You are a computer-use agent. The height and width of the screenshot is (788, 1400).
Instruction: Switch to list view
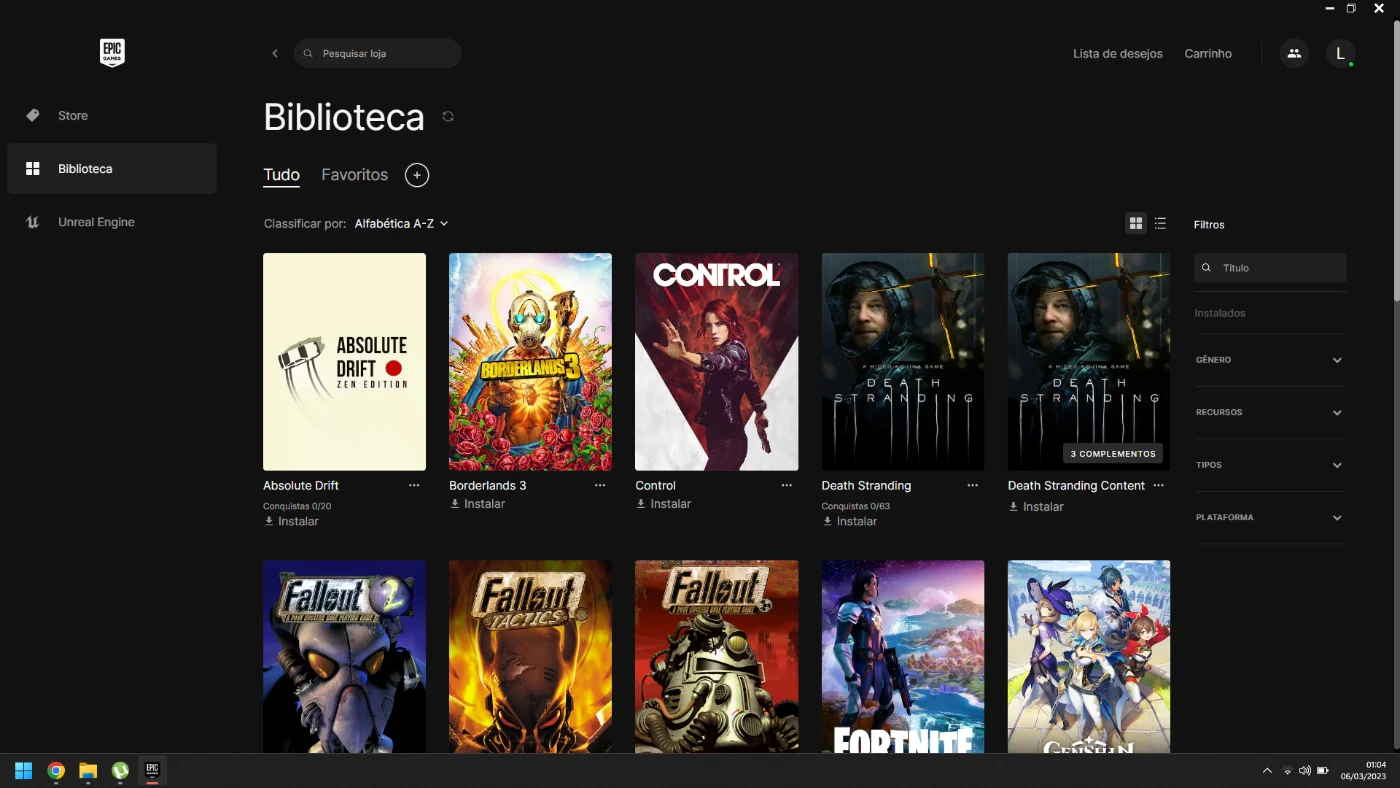click(1160, 223)
